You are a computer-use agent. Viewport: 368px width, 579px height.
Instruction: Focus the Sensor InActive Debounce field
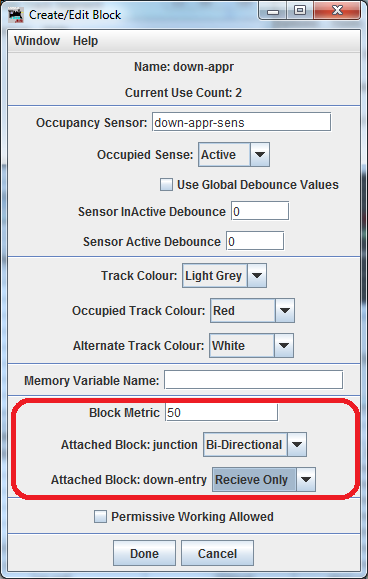[260, 211]
